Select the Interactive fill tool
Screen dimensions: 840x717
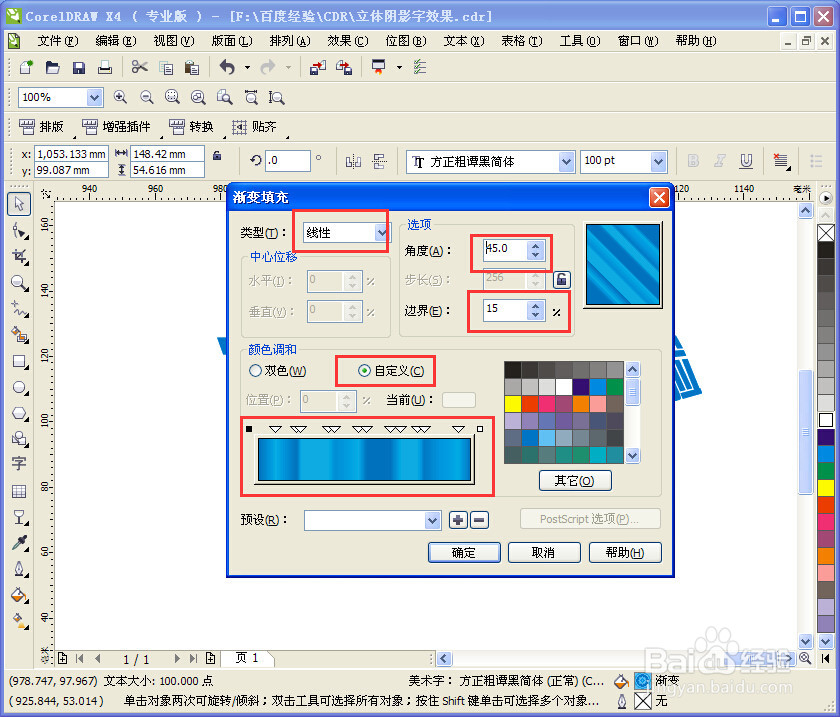pos(19,621)
